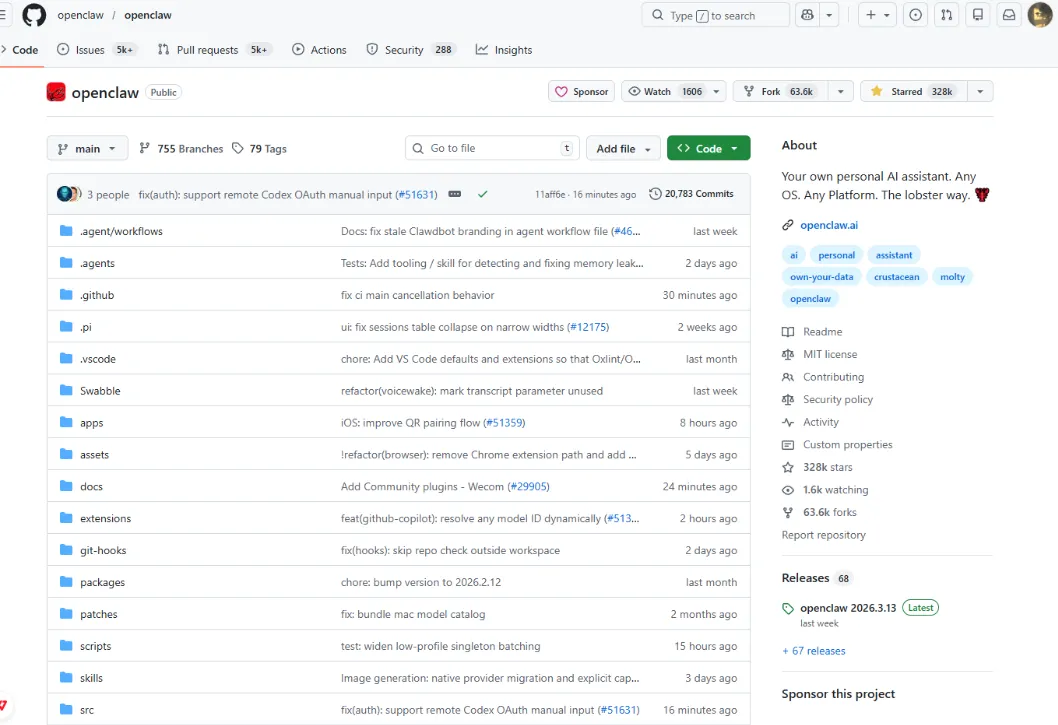Open the Watch notifications dropdown

[x=673, y=91]
